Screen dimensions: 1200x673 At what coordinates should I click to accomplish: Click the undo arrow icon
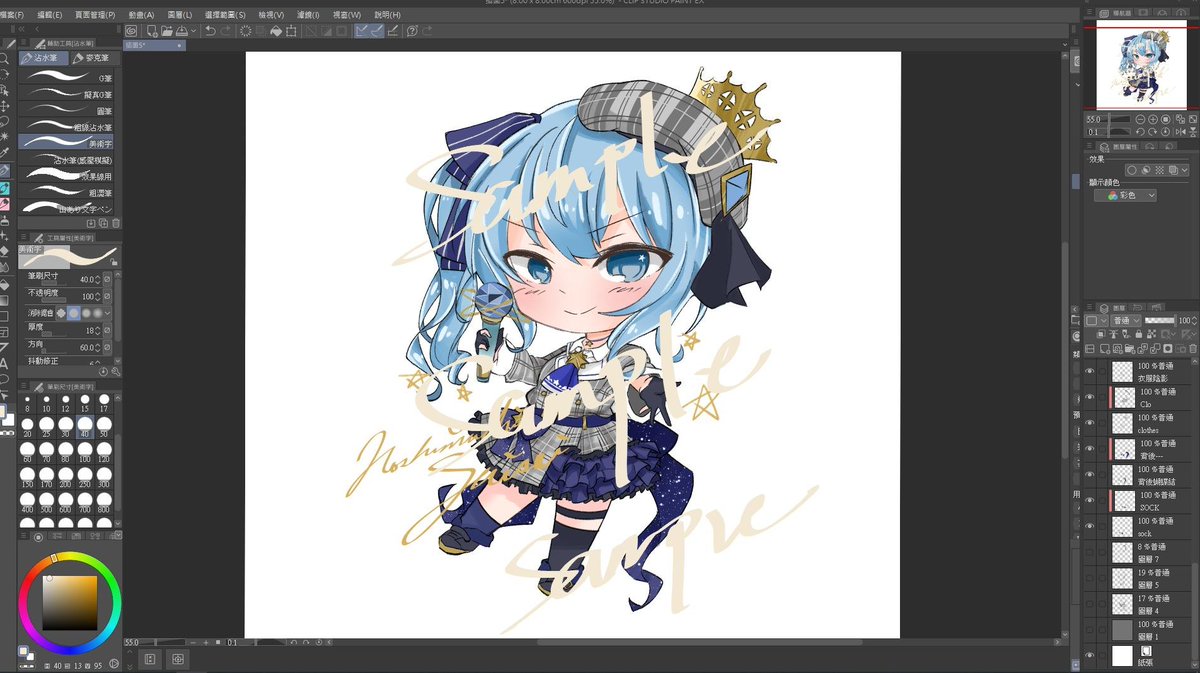pos(209,31)
